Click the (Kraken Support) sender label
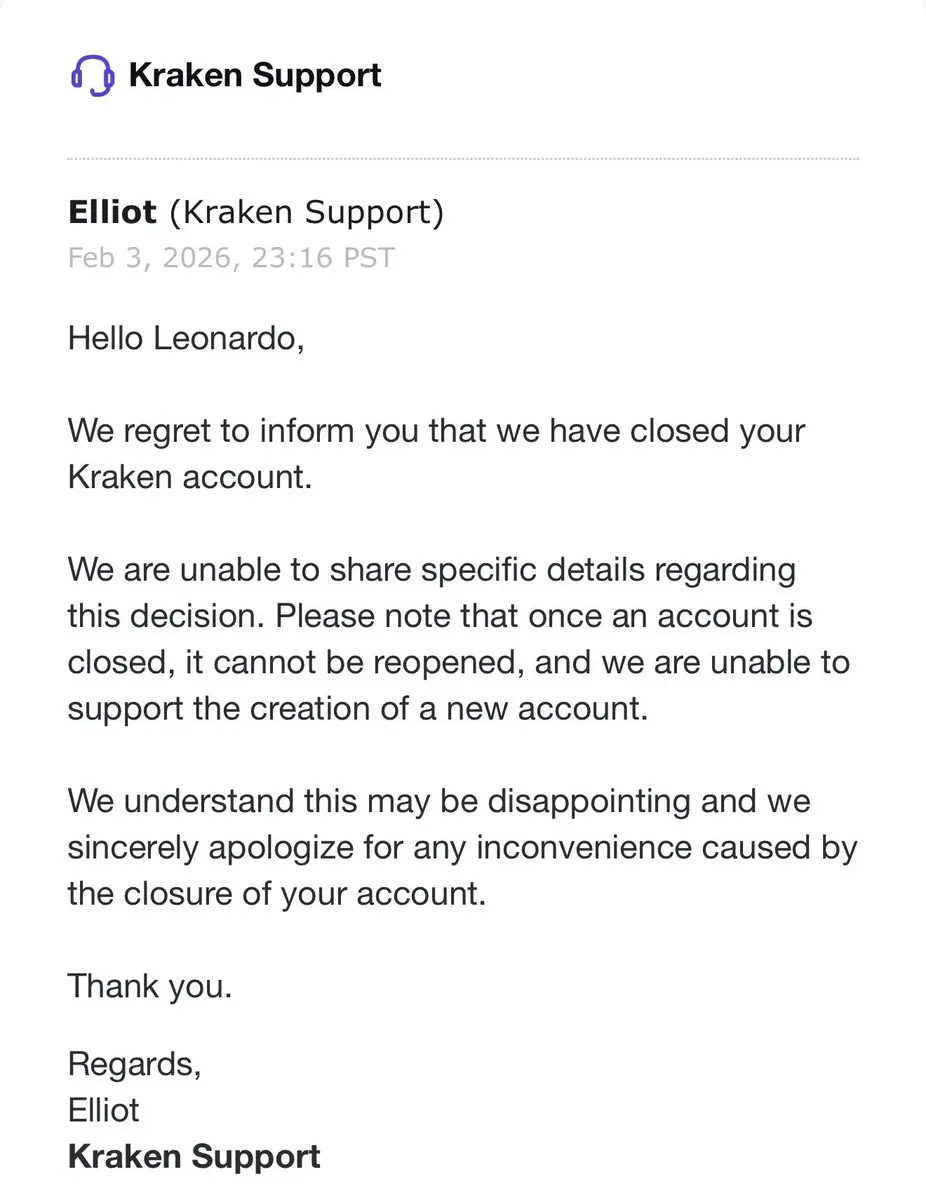 306,212
